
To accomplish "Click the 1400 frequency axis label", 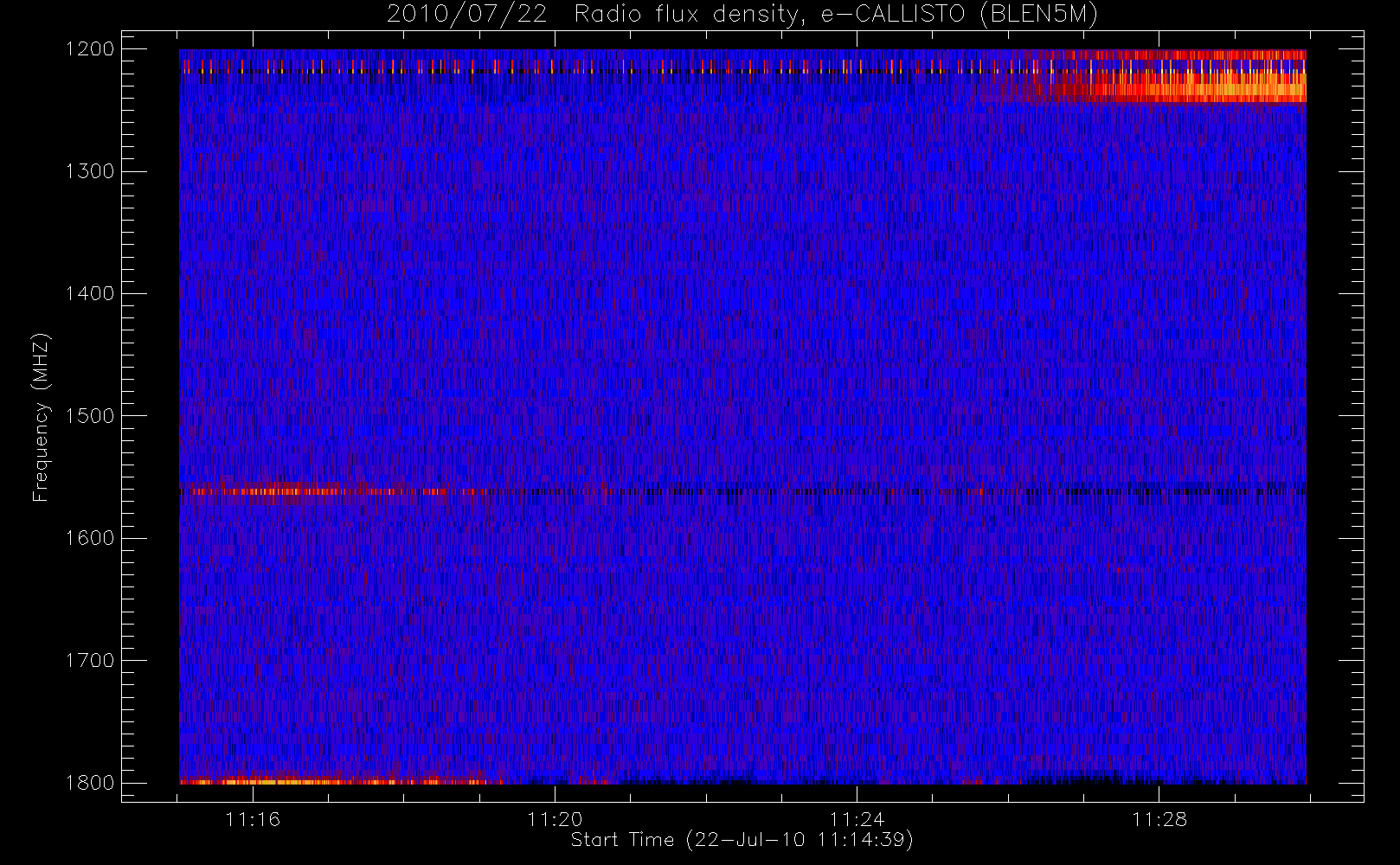I will (90, 293).
